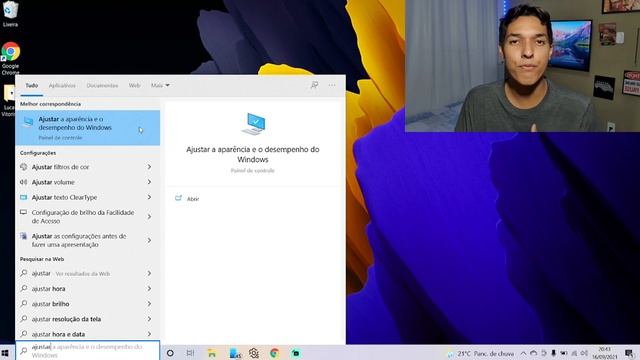Select the Ajustar volume result
This screenshot has height=360, width=640.
53,182
